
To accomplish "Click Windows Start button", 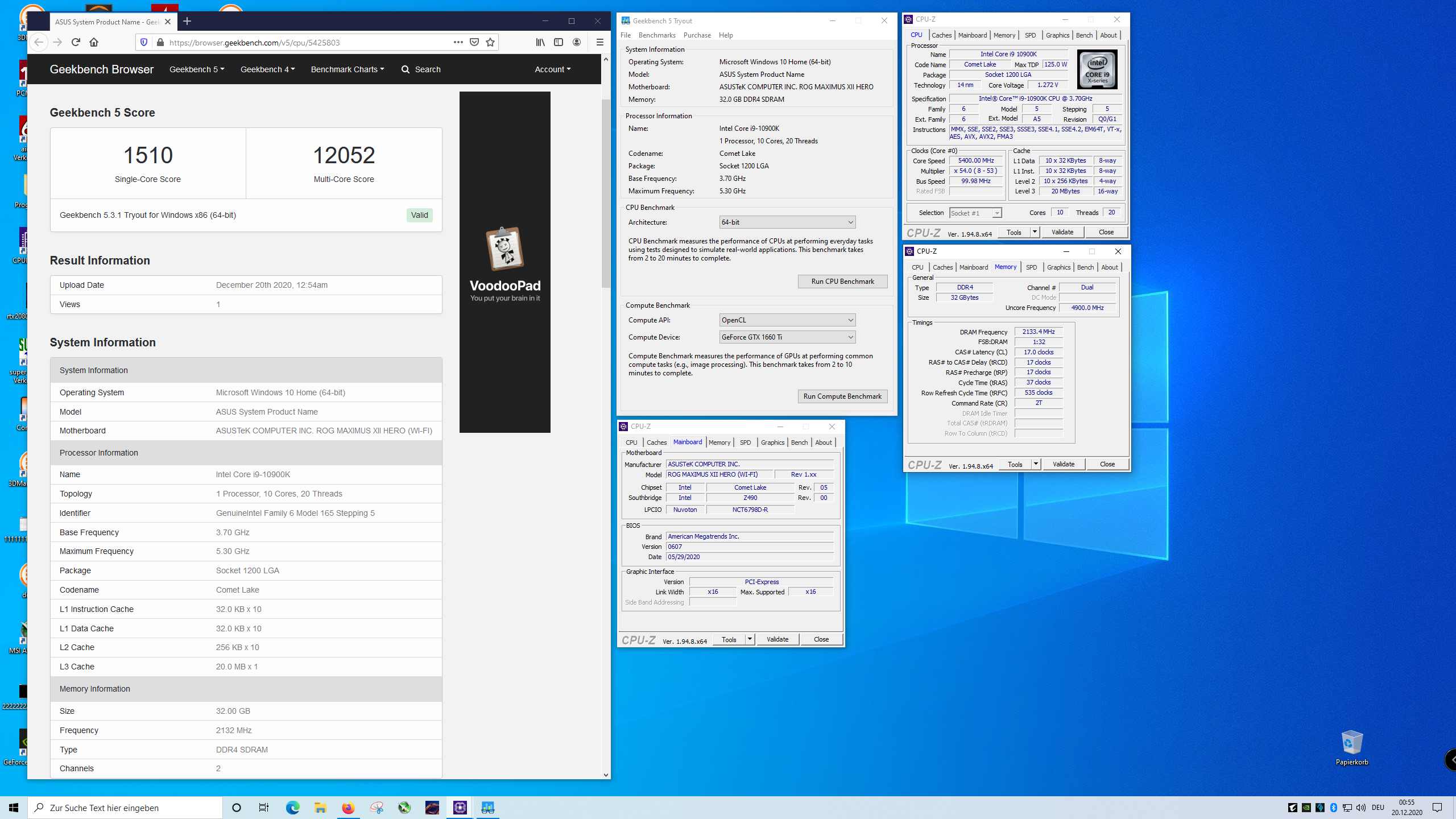I will click(x=14, y=808).
